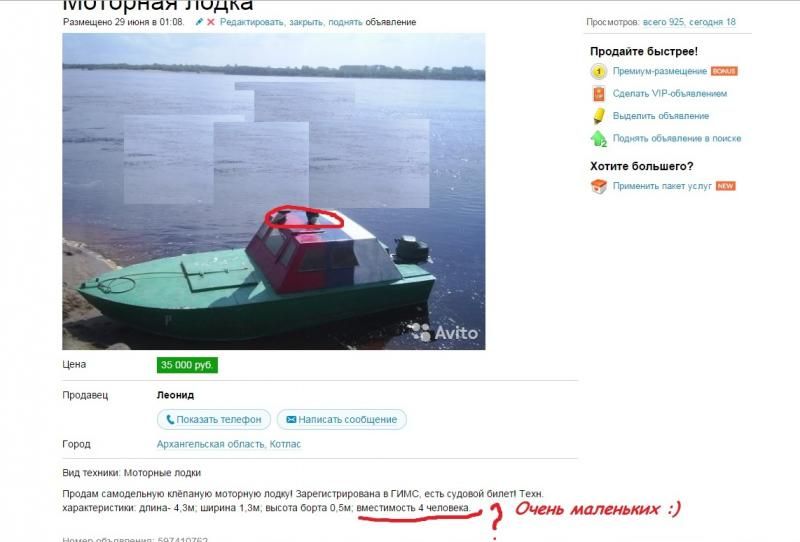This screenshot has height=542, width=800.
Task: Open Премиум-размещение link
Action: coord(660,71)
